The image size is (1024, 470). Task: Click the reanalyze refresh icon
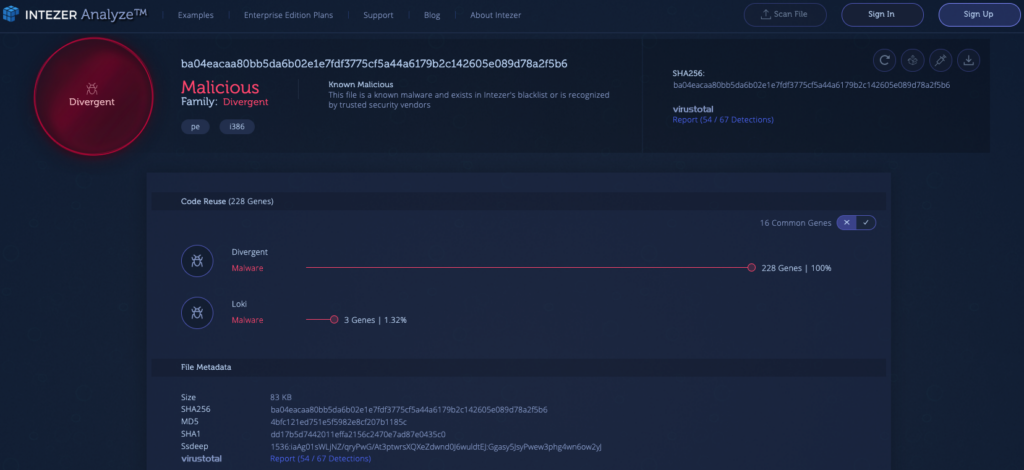(884, 61)
